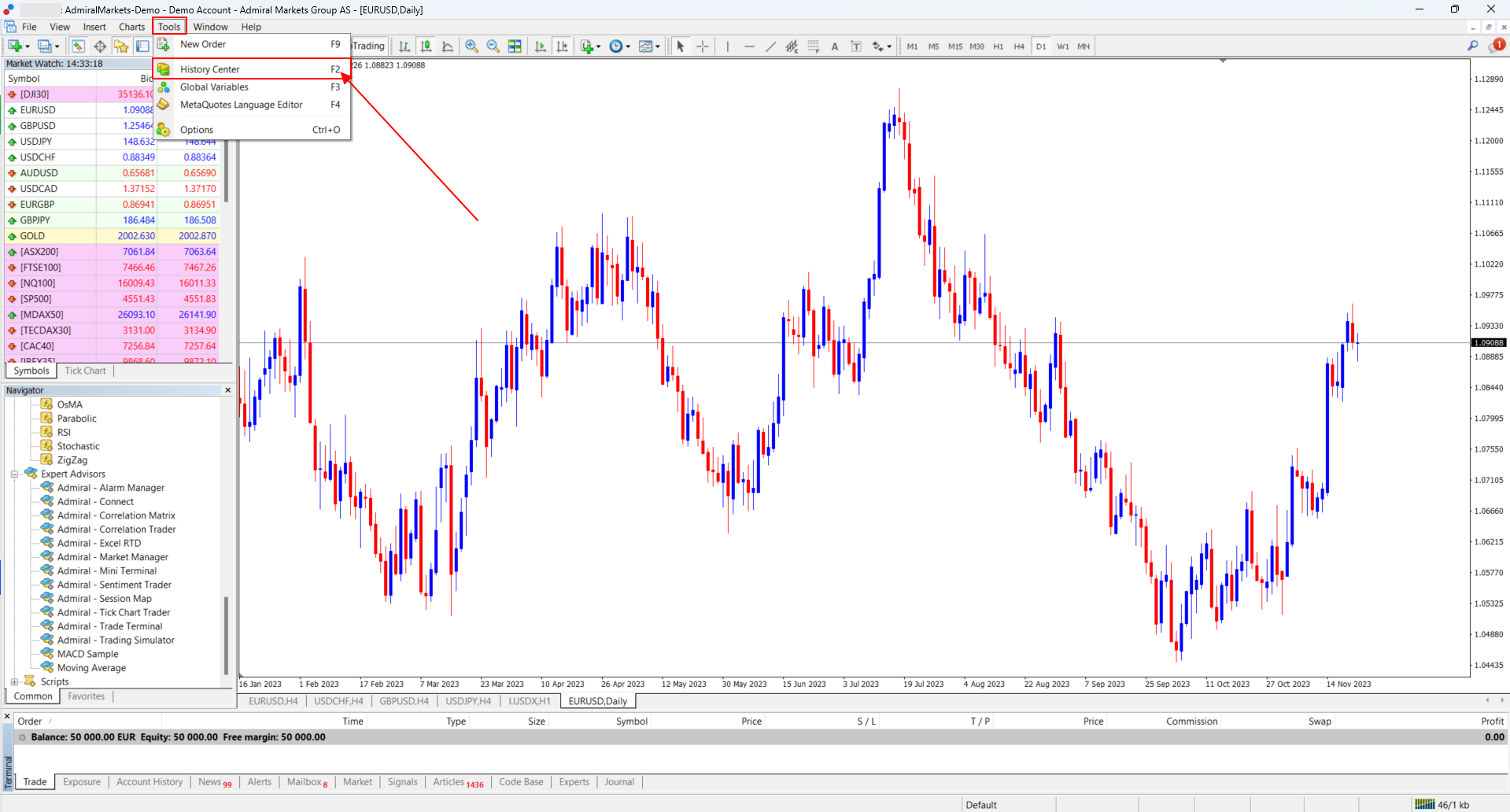
Task: Click the Tile Windows icon
Action: (x=515, y=46)
